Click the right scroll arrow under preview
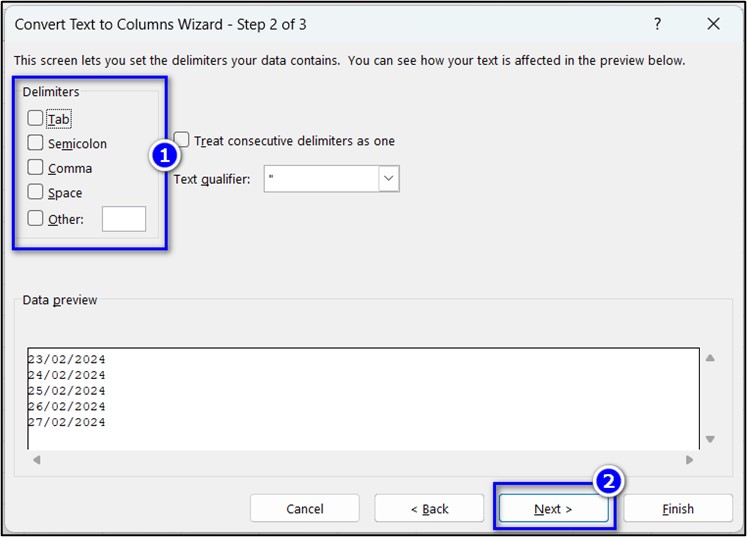 coord(689,460)
